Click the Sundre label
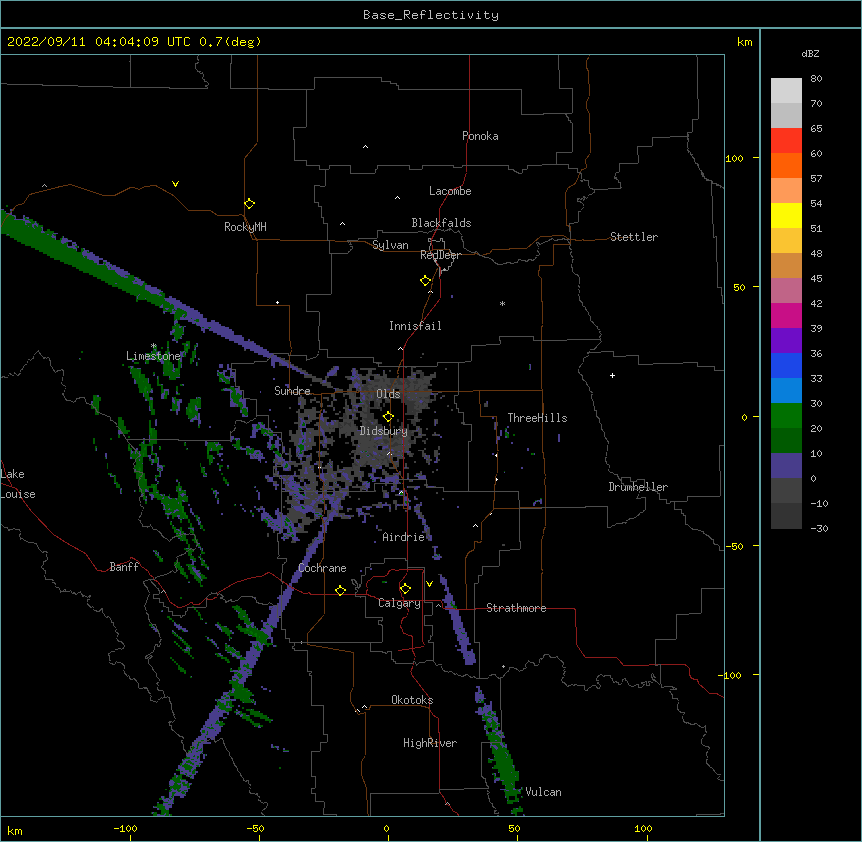862x842 pixels. tap(292, 391)
